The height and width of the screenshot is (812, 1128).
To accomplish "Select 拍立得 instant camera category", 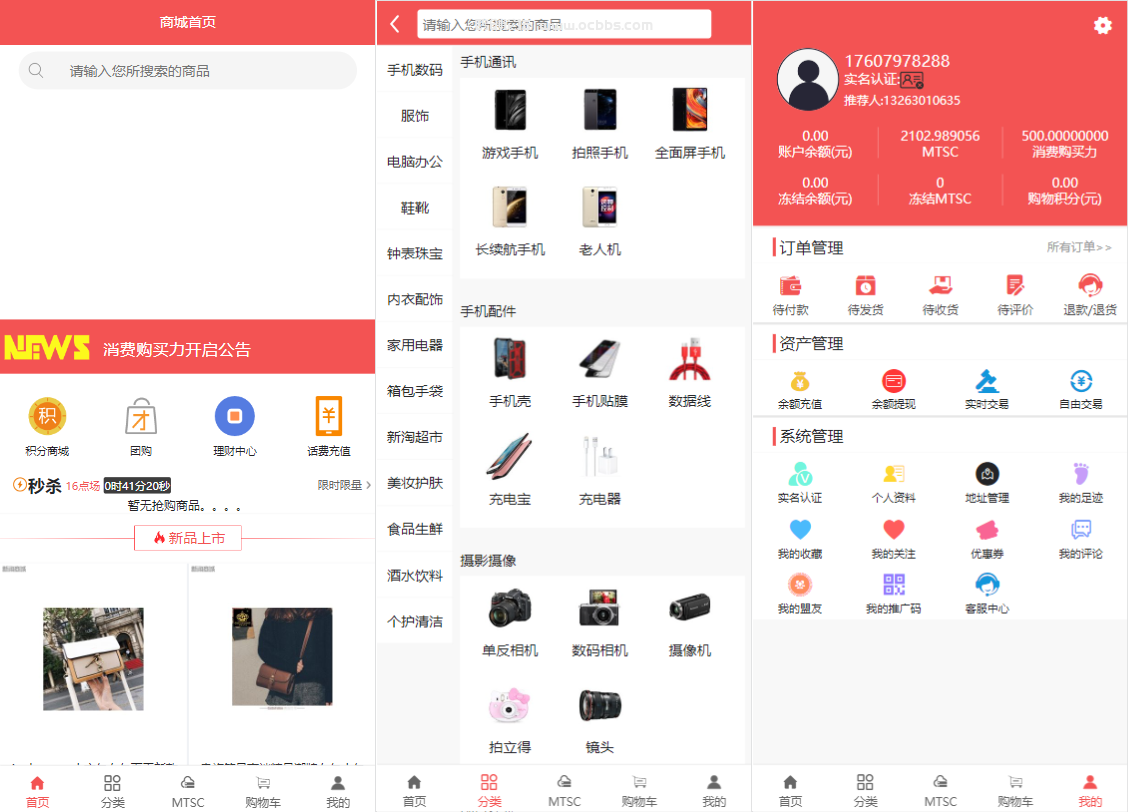I will pyautogui.click(x=510, y=719).
